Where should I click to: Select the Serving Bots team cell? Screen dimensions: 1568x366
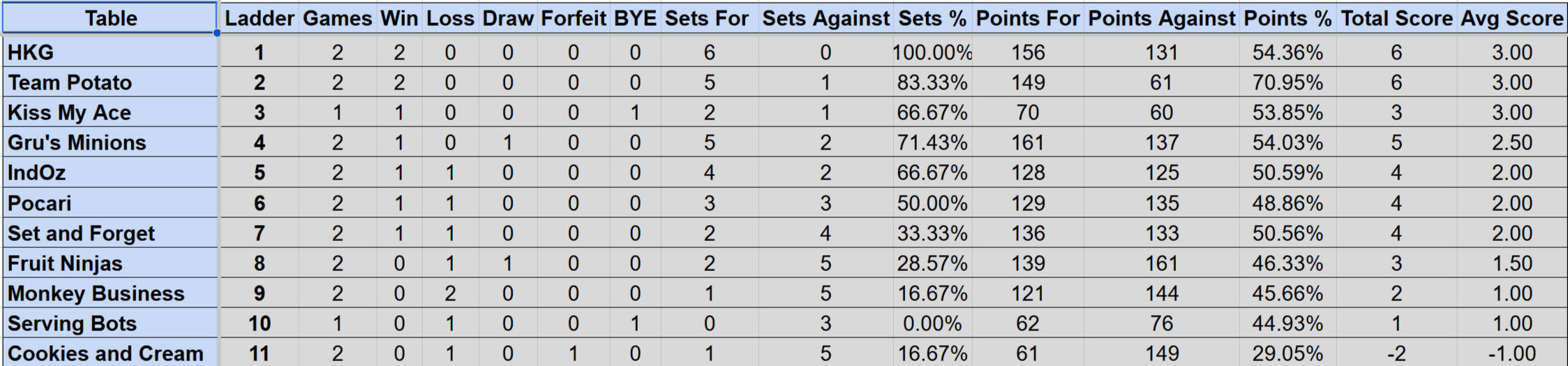[x=110, y=323]
